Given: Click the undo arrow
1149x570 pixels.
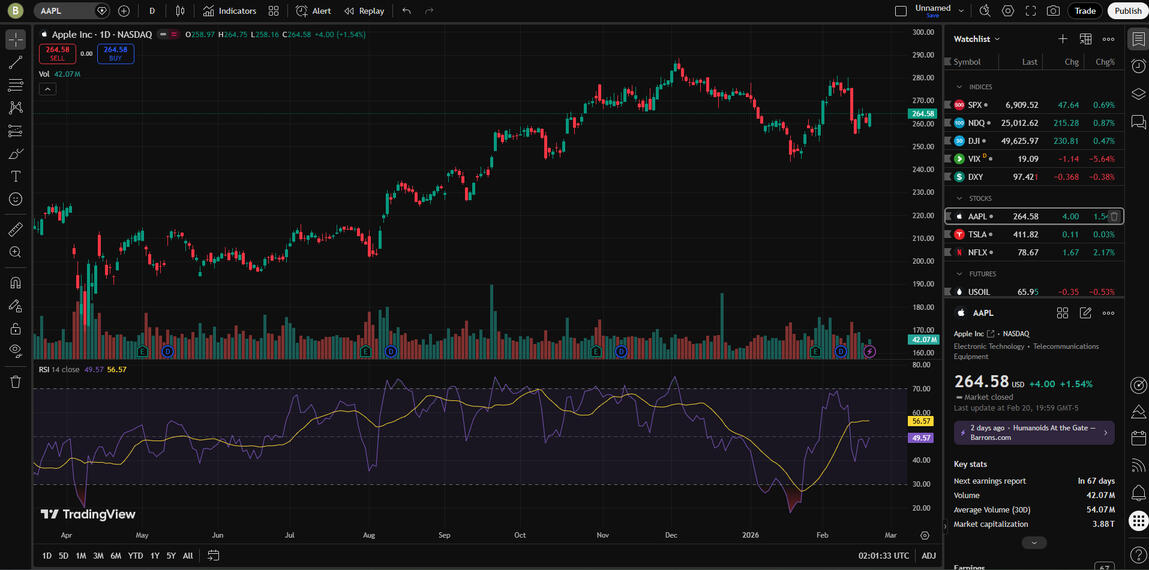Looking at the screenshot, I should tap(407, 11).
